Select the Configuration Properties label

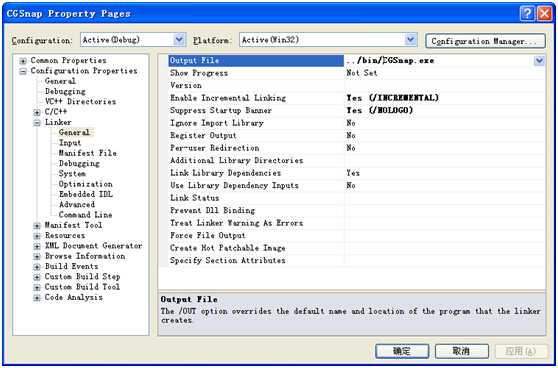pyautogui.click(x=84, y=70)
